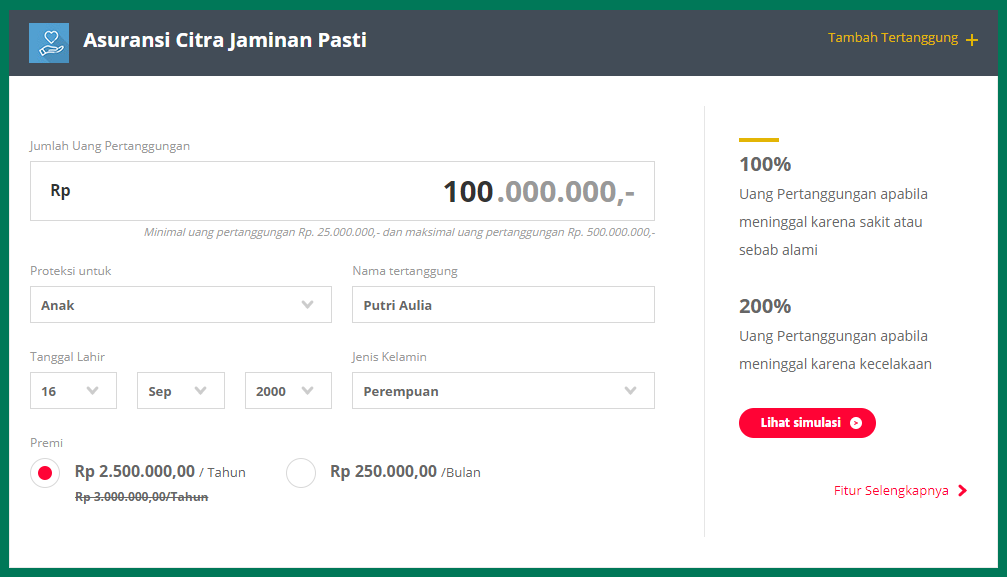Click the Asuransi Citra Jaminan Pasti title

click(225, 40)
